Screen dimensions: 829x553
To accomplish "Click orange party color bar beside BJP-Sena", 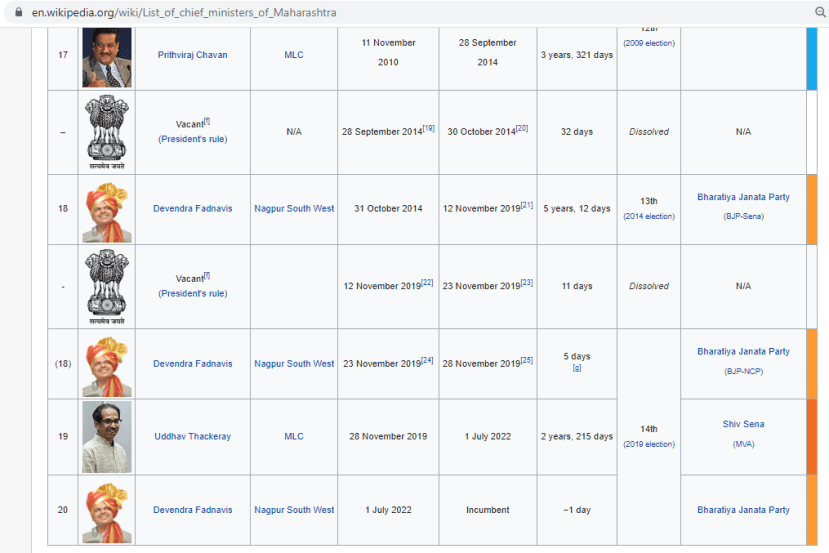I will point(811,209).
